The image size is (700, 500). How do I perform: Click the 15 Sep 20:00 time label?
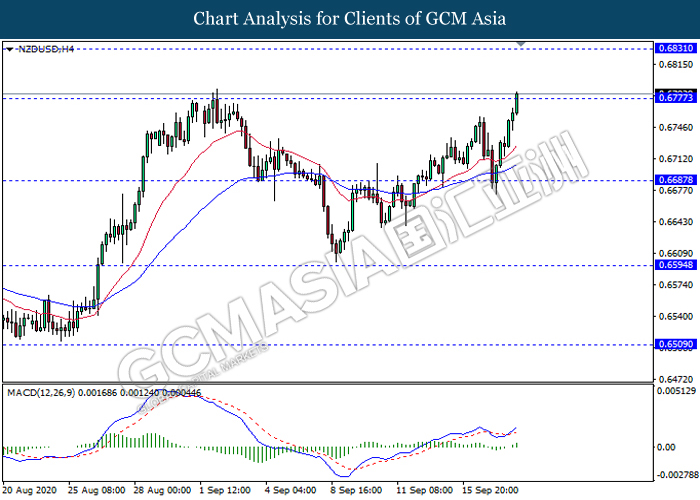tap(490, 490)
